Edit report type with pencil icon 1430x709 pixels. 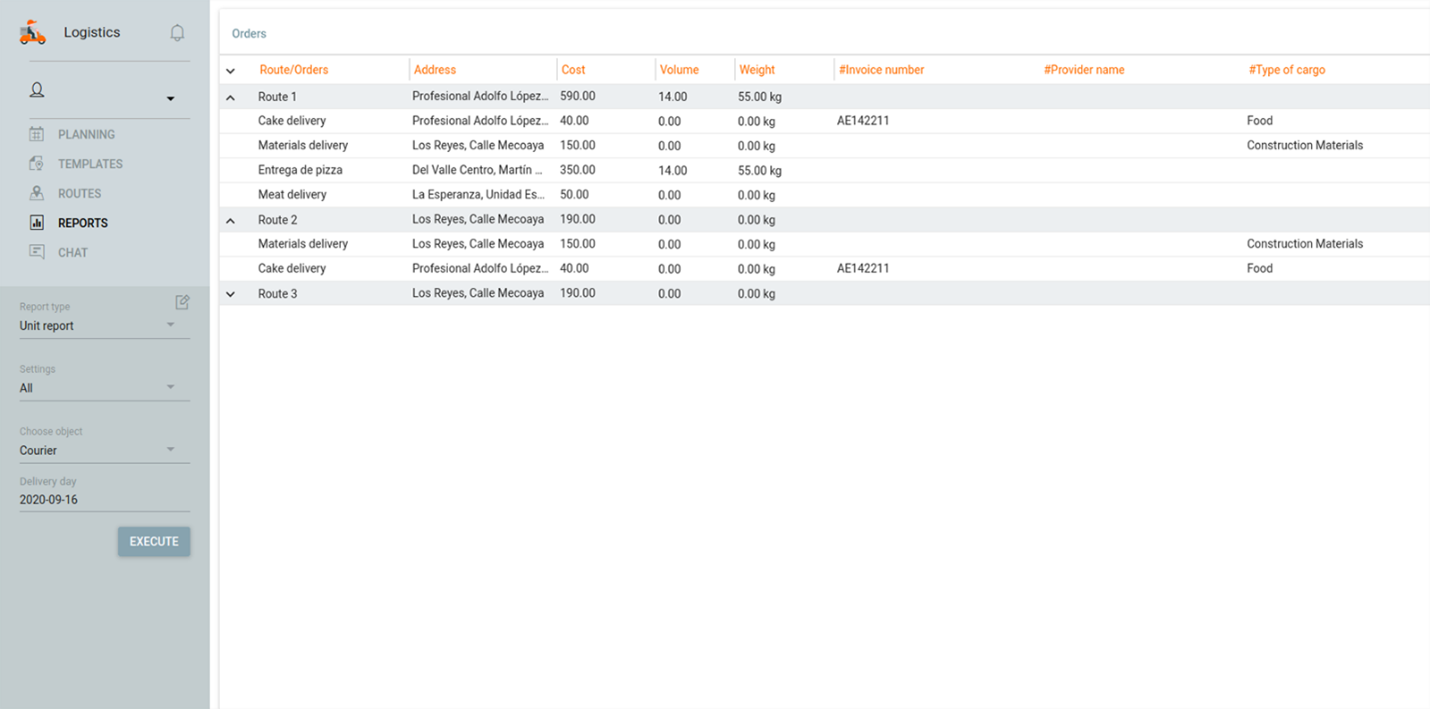pos(182,302)
